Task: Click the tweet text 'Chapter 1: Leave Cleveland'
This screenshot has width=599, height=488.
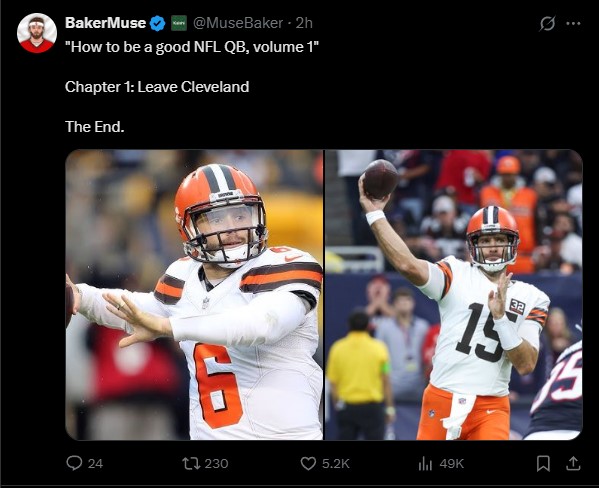Action: pyautogui.click(x=157, y=87)
